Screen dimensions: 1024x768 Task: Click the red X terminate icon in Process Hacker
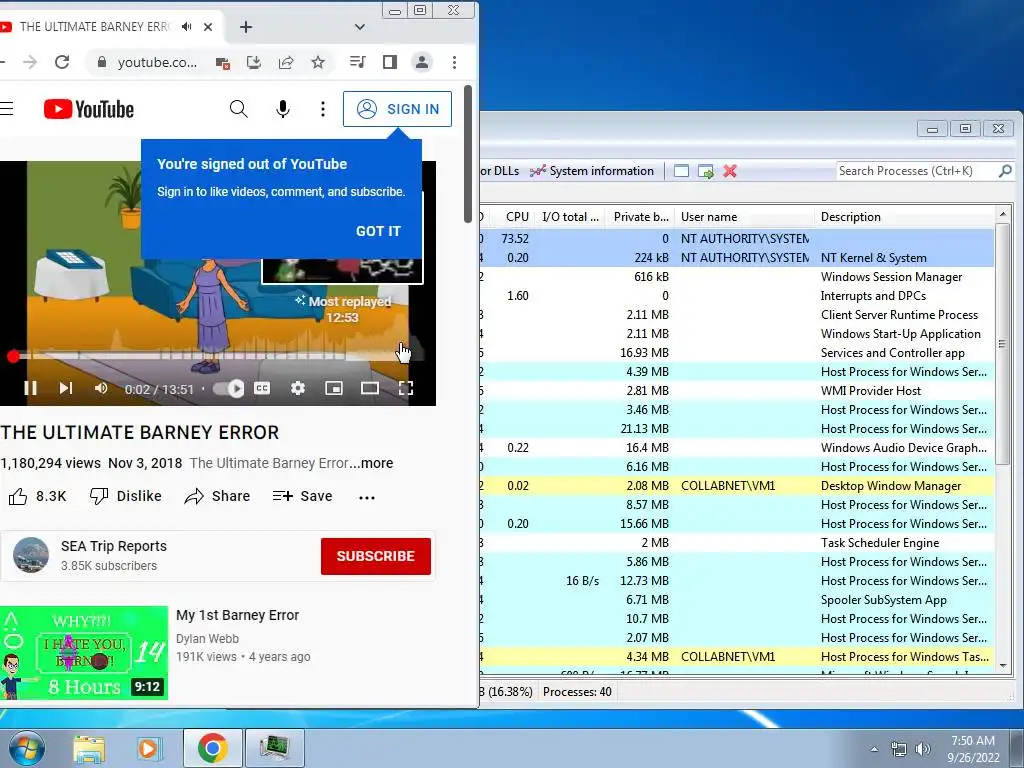730,171
